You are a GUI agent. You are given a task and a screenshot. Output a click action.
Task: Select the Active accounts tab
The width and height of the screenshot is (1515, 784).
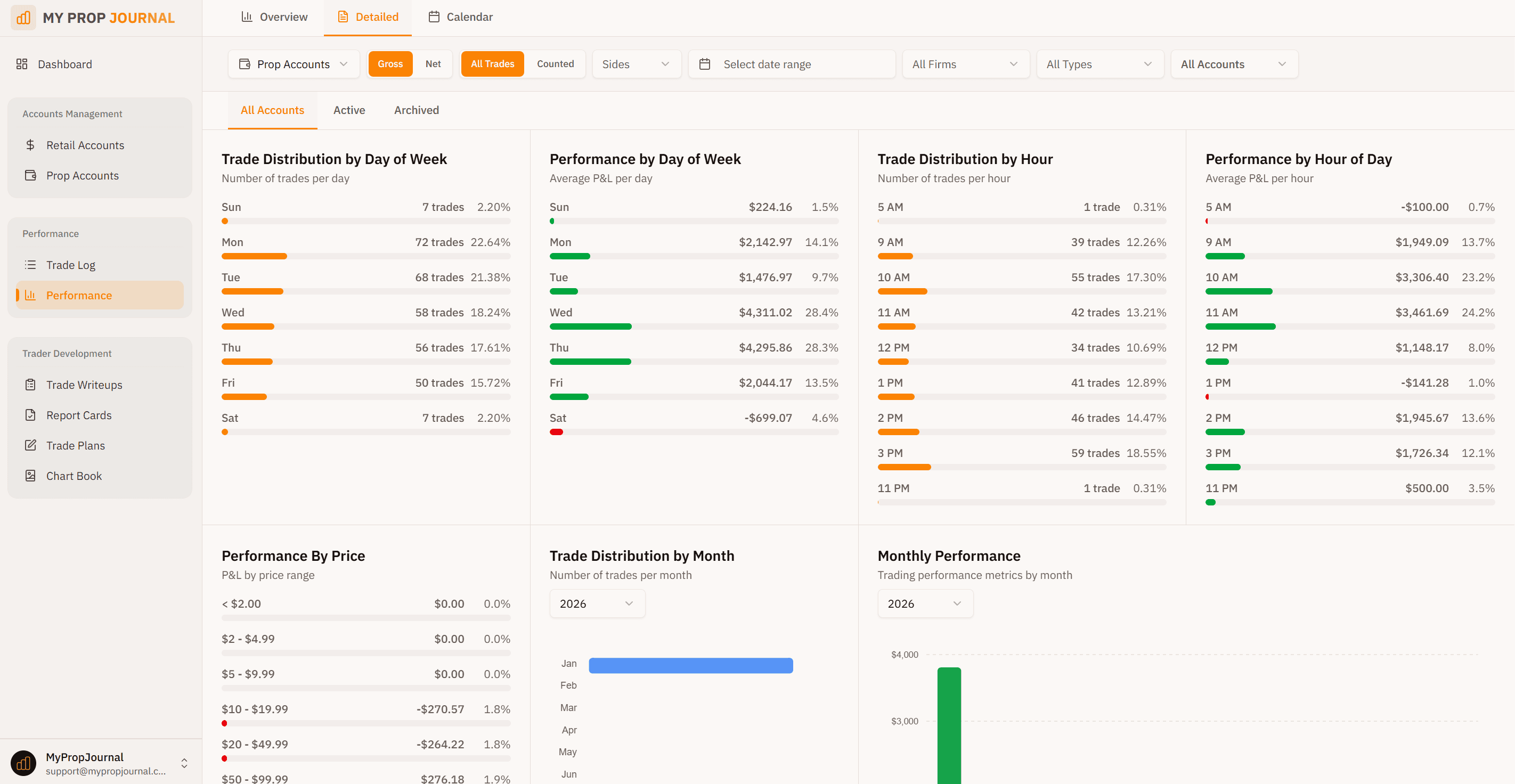pos(349,110)
